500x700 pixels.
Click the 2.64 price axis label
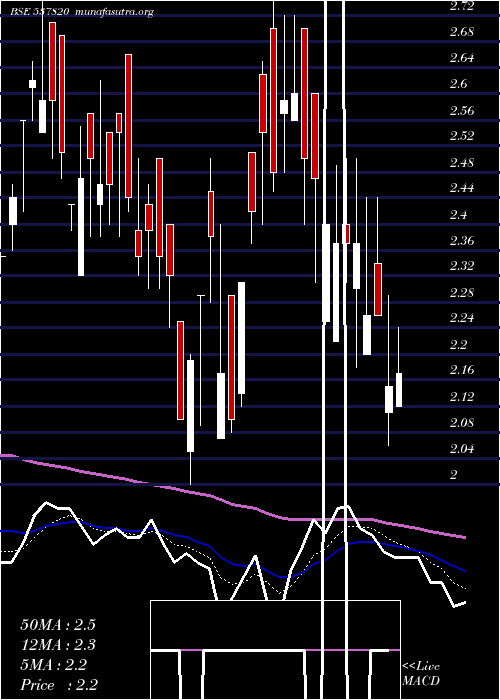(462, 58)
